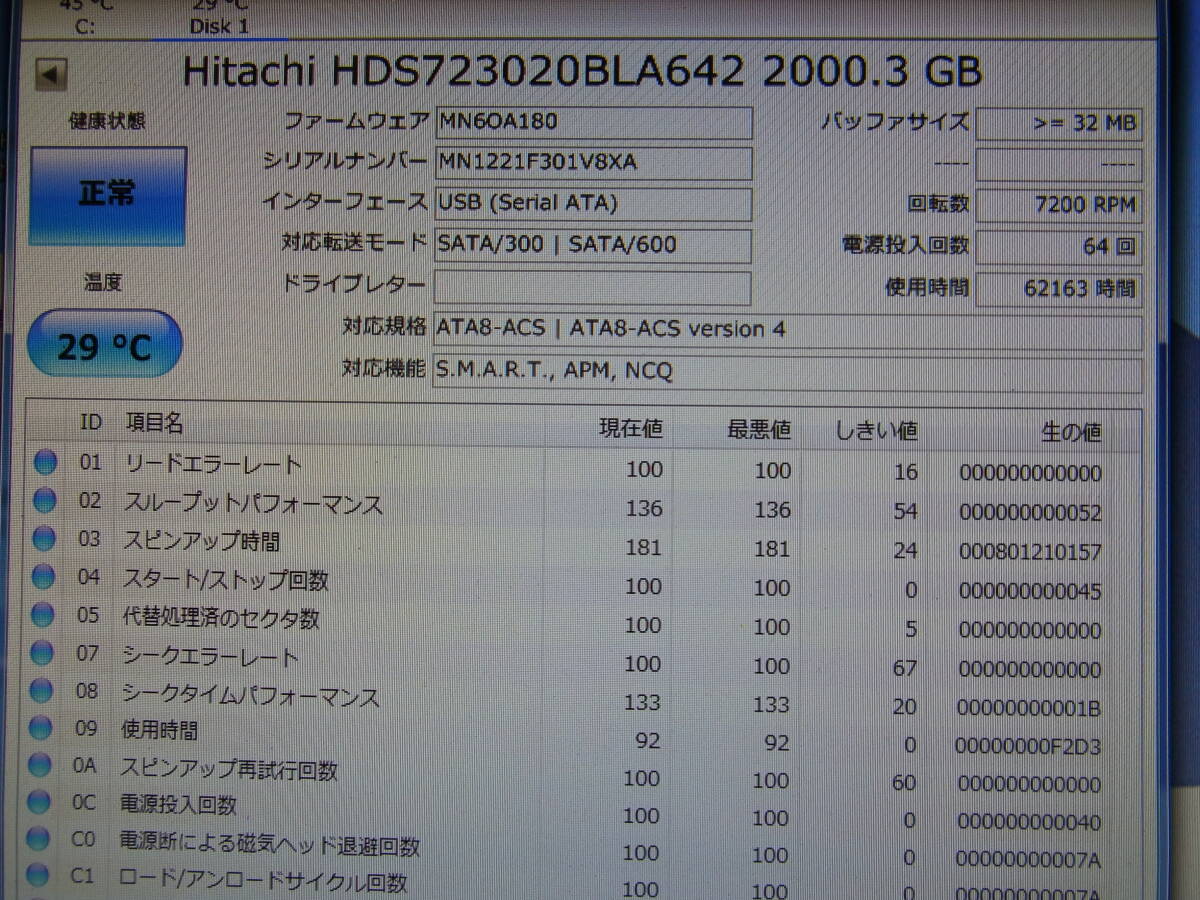Select the リードエラーレート row name
This screenshot has height=900, width=1200.
(x=212, y=464)
